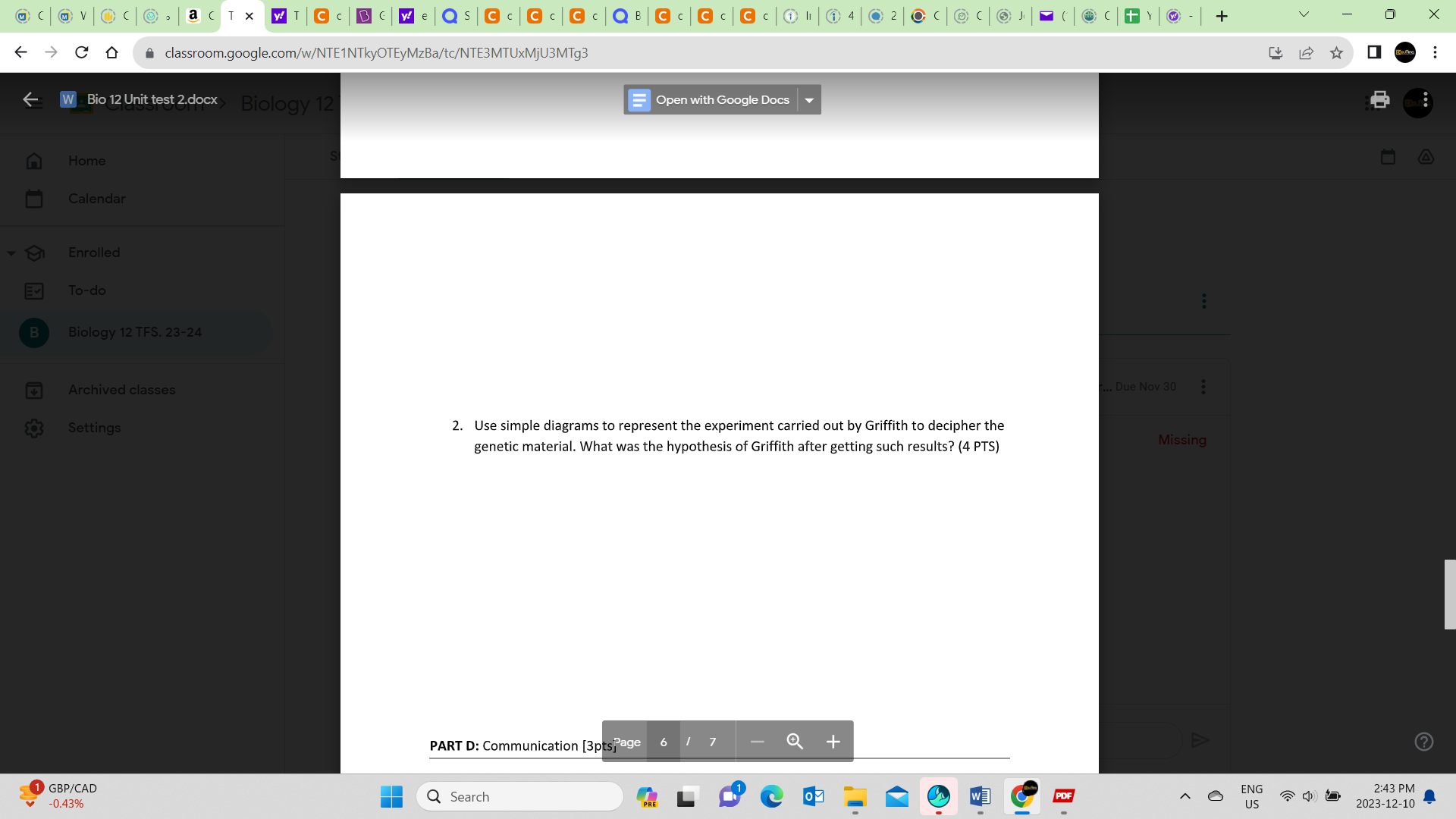This screenshot has height=819, width=1456.
Task: Expand Open with Google Docs dropdown arrow
Action: [x=809, y=100]
